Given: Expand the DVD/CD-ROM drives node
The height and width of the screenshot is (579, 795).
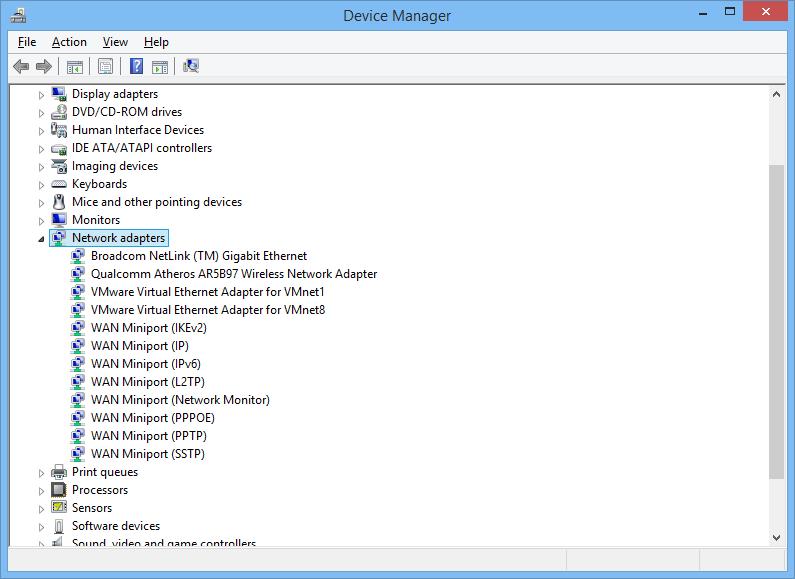Looking at the screenshot, I should [x=41, y=113].
